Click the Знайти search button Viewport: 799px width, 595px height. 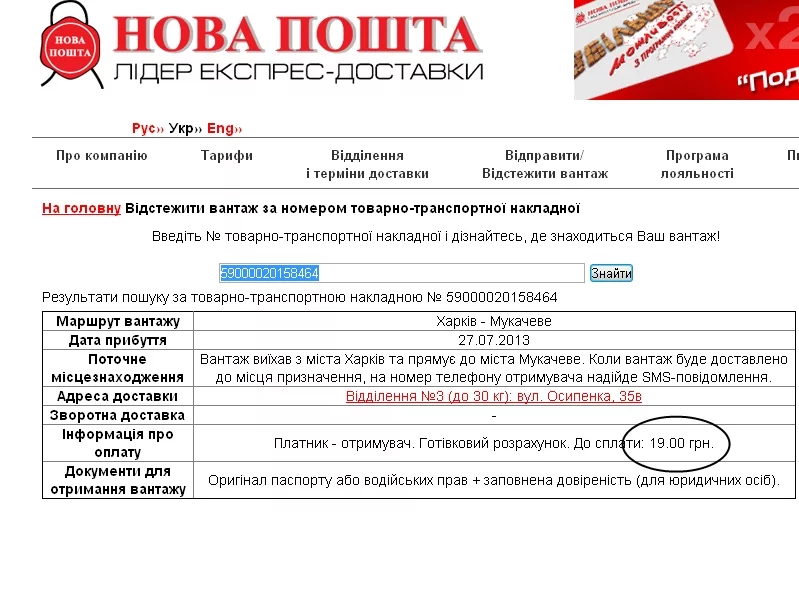tap(611, 274)
